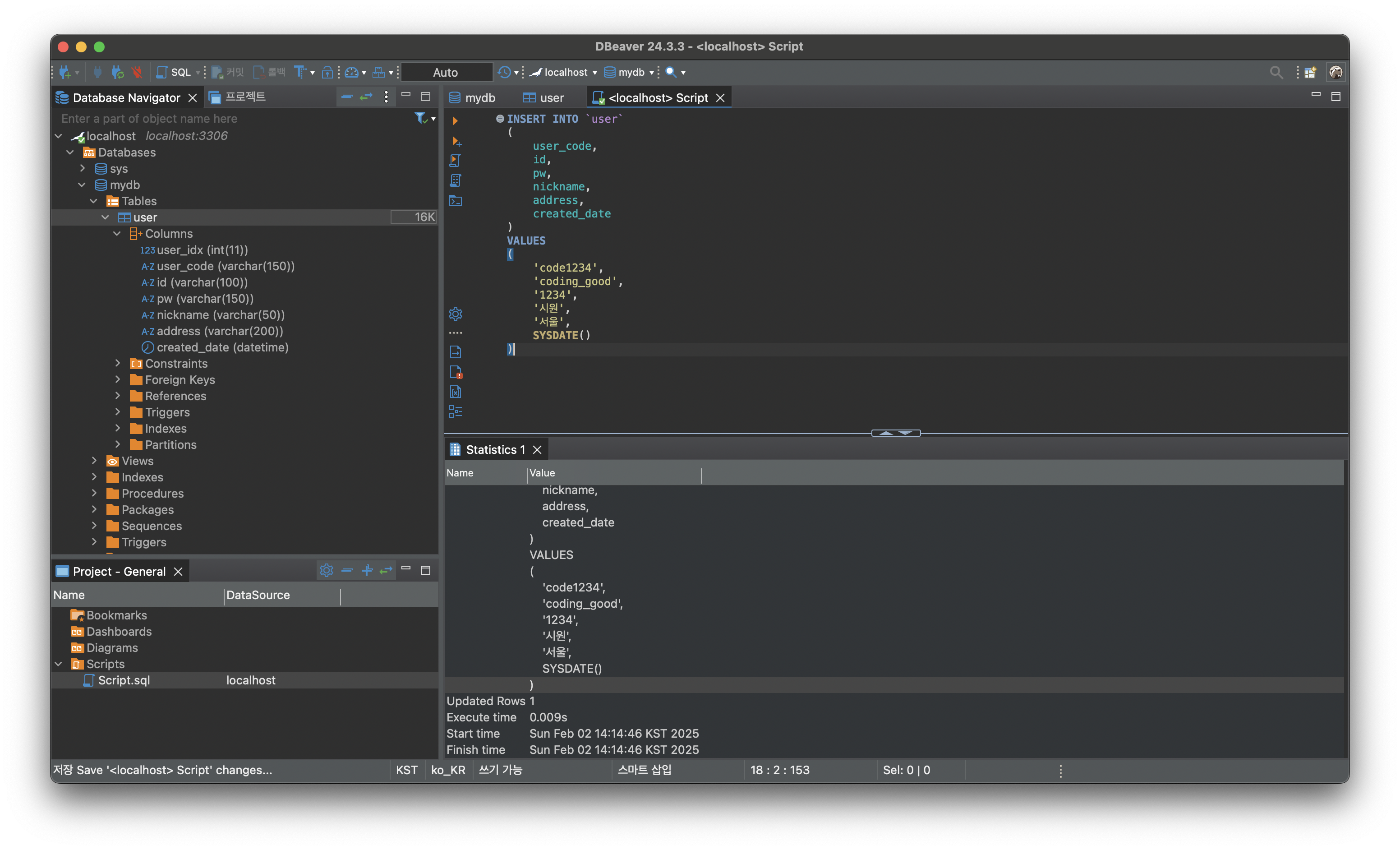1400x850 pixels.
Task: Click the object name filter field
Action: tap(233, 118)
